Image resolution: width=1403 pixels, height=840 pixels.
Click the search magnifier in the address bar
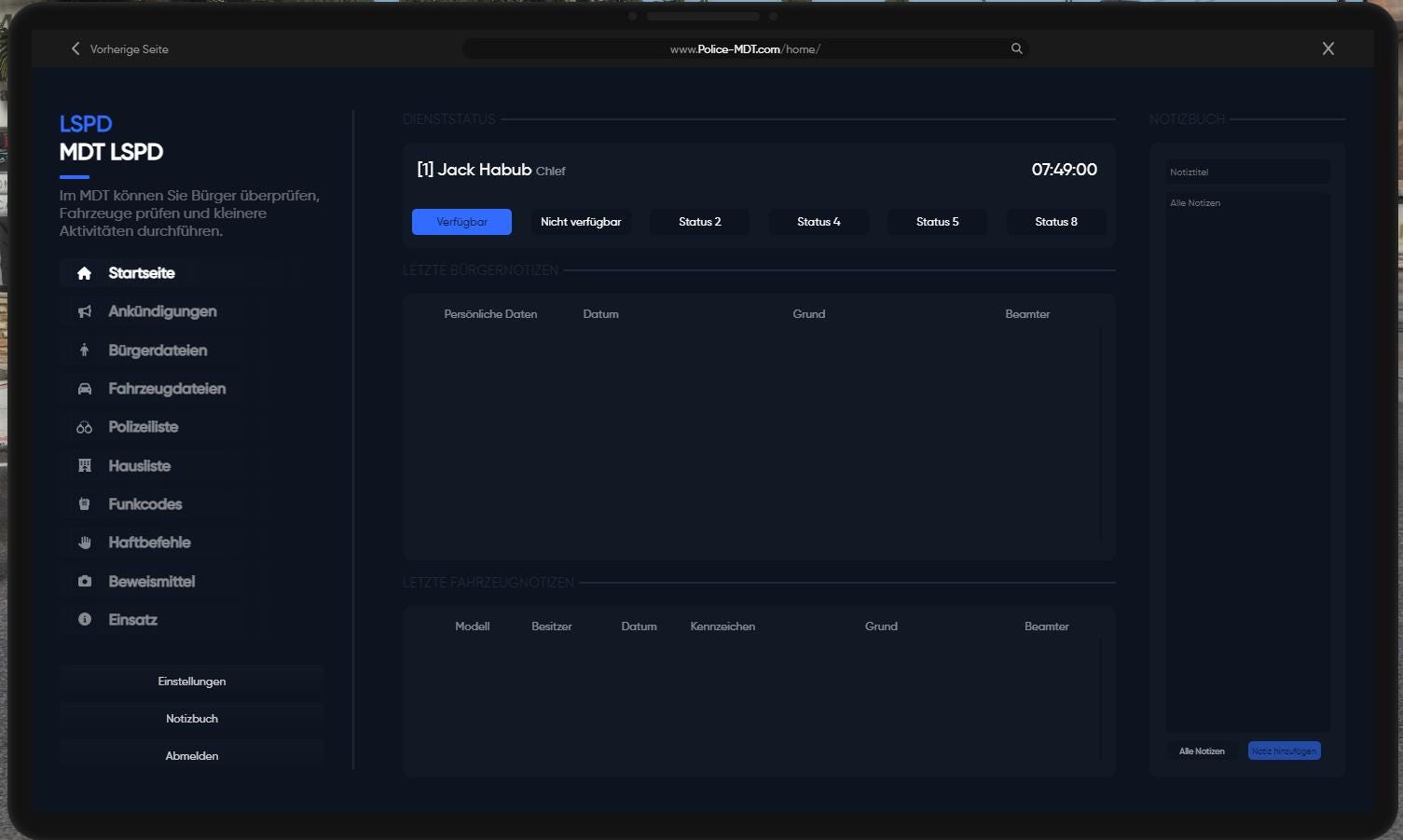[x=1016, y=48]
